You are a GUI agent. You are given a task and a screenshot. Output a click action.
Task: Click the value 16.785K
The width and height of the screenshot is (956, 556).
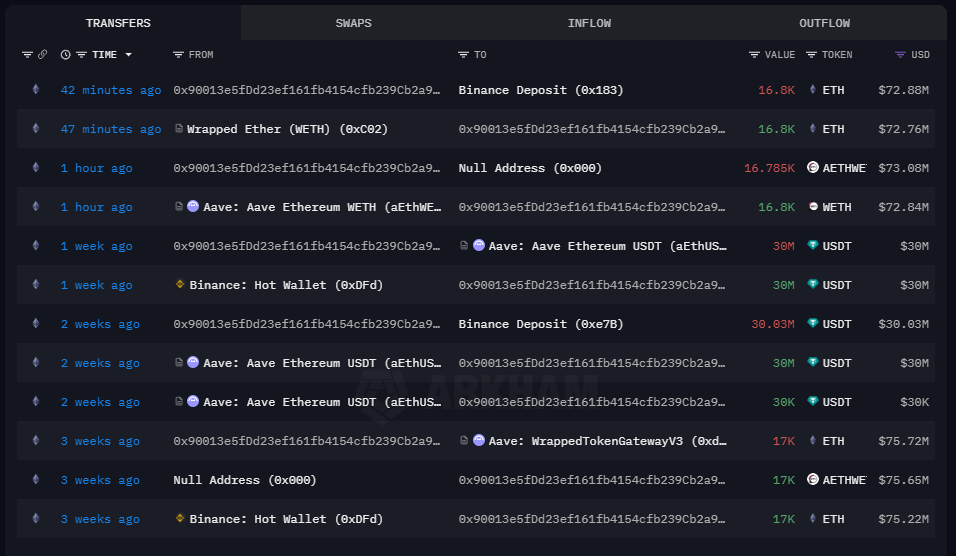click(x=769, y=168)
